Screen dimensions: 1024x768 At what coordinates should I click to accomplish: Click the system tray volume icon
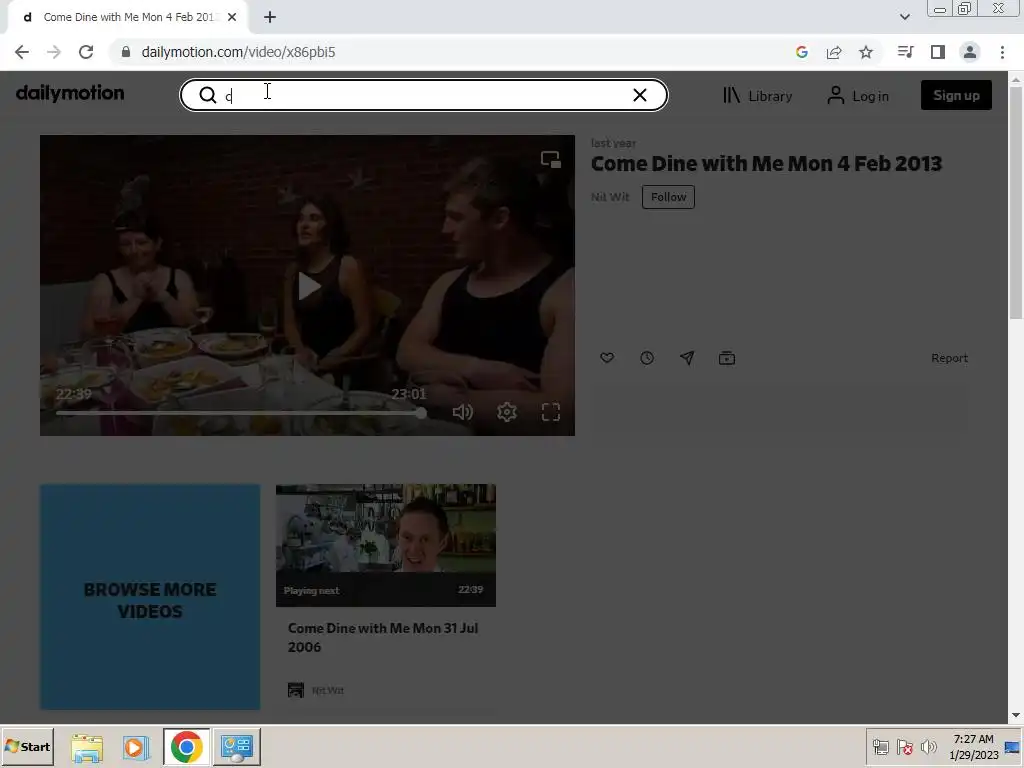click(x=928, y=746)
